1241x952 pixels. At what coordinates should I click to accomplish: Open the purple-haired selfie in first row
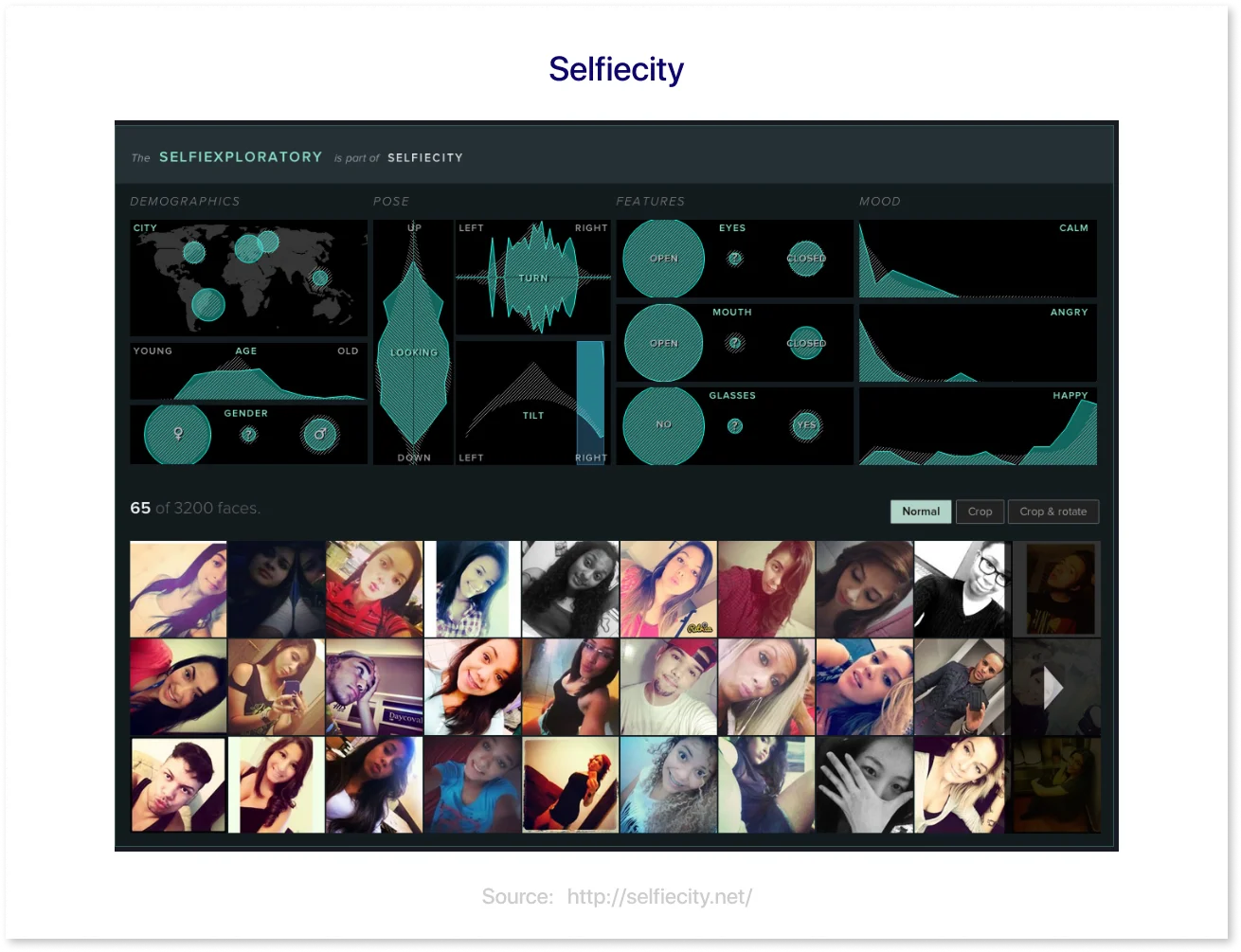[178, 589]
